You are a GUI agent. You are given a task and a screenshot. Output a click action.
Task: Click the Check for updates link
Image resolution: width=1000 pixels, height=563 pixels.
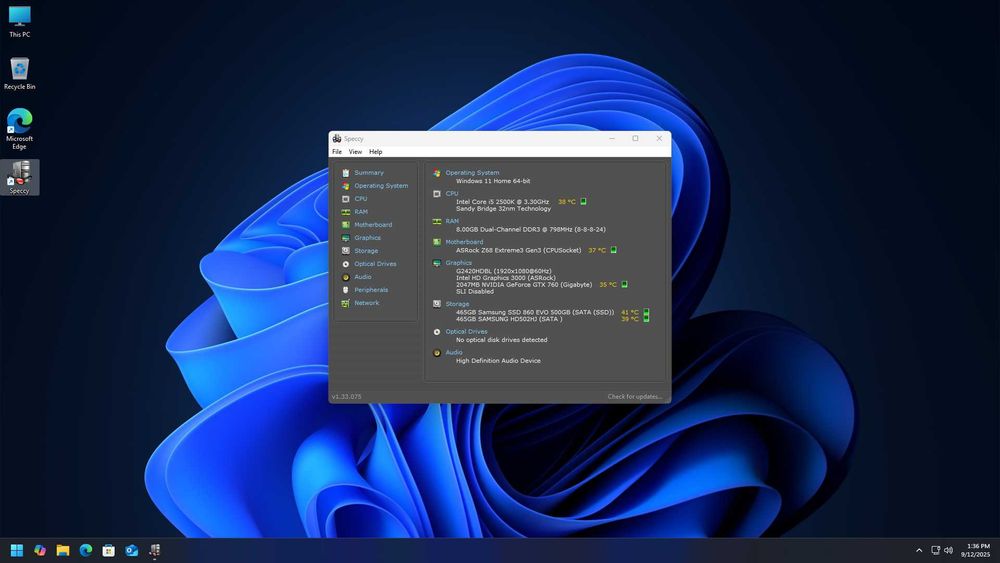635,397
